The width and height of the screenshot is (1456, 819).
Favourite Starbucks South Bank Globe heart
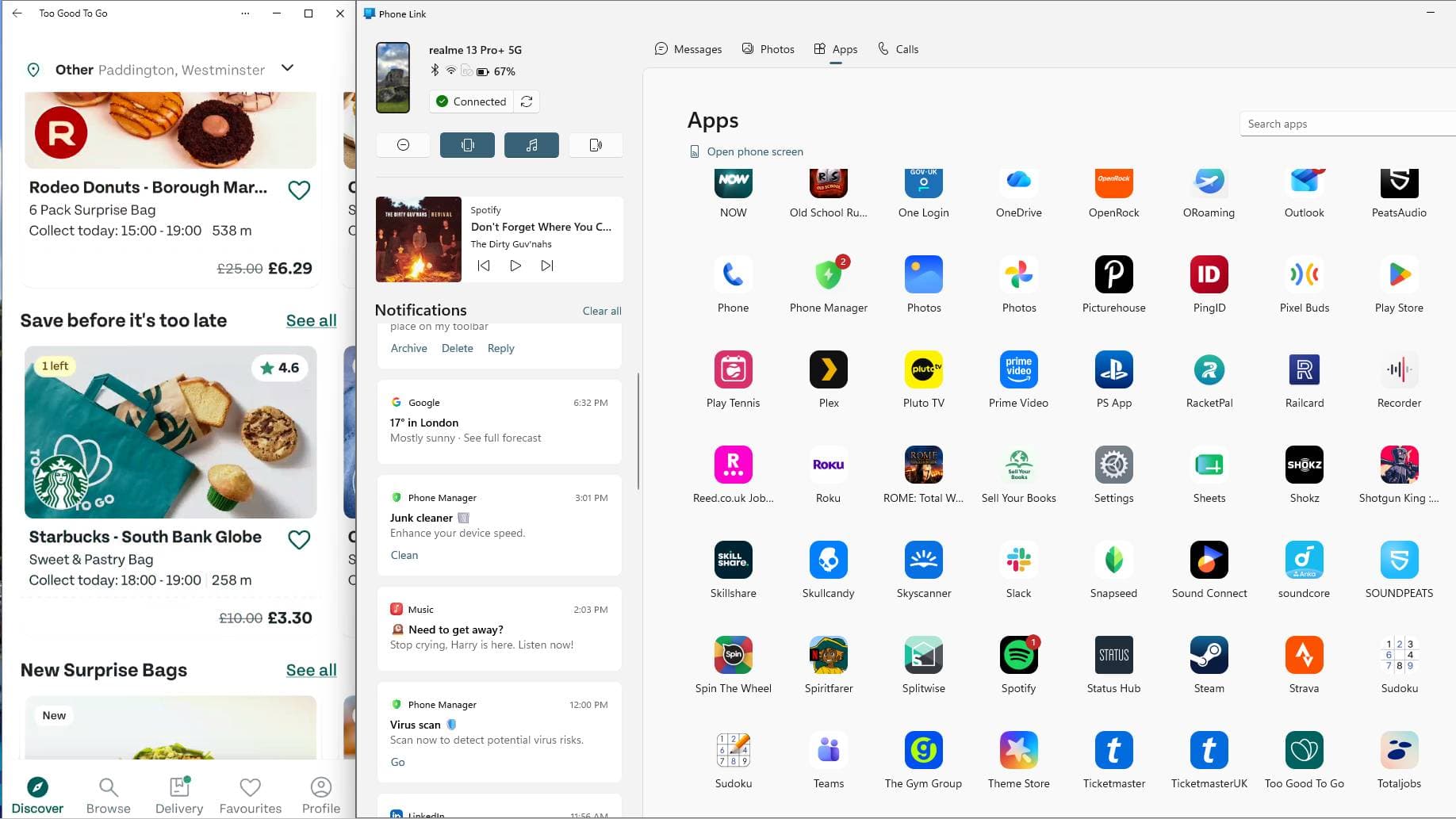tap(299, 540)
